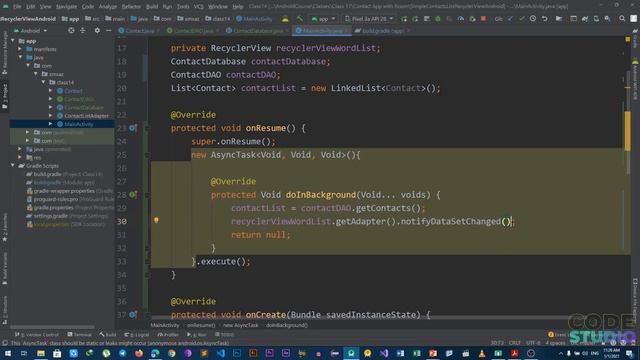This screenshot has width=640, height=360.
Task: Click the override gutter icon on line 28
Action: (x=133, y=195)
